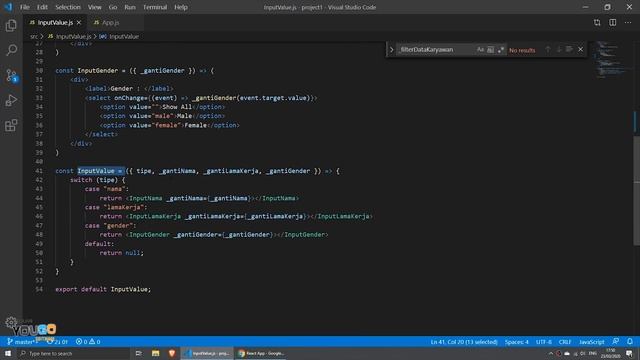
Task: Click the find input containing filterDataKaryawan
Action: point(436,49)
